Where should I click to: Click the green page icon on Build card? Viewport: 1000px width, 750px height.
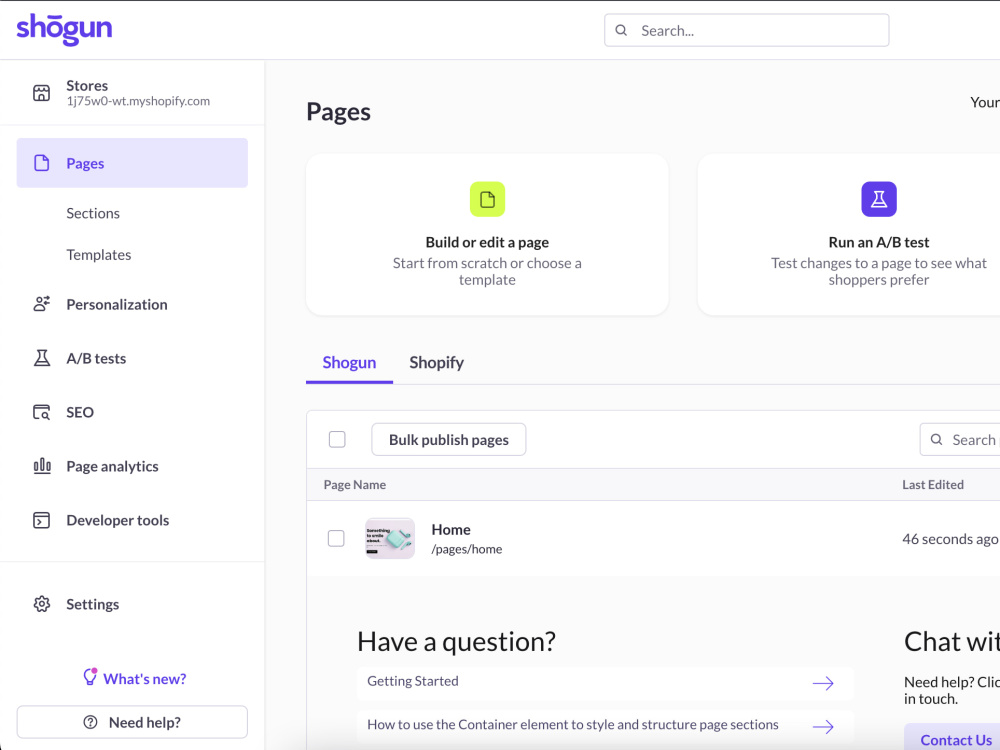487,199
